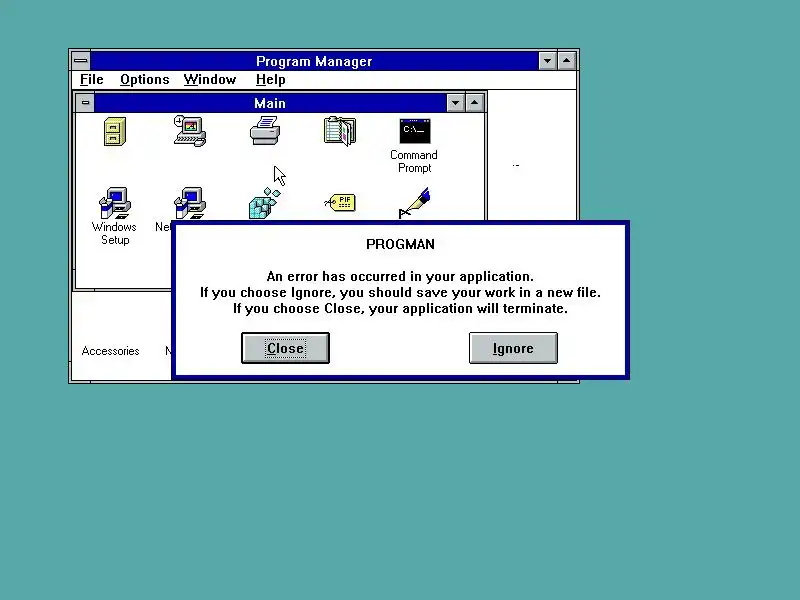Viewport: 800px width, 600px height.
Task: Open the network setup icon beside Windows Setup
Action: (190, 203)
